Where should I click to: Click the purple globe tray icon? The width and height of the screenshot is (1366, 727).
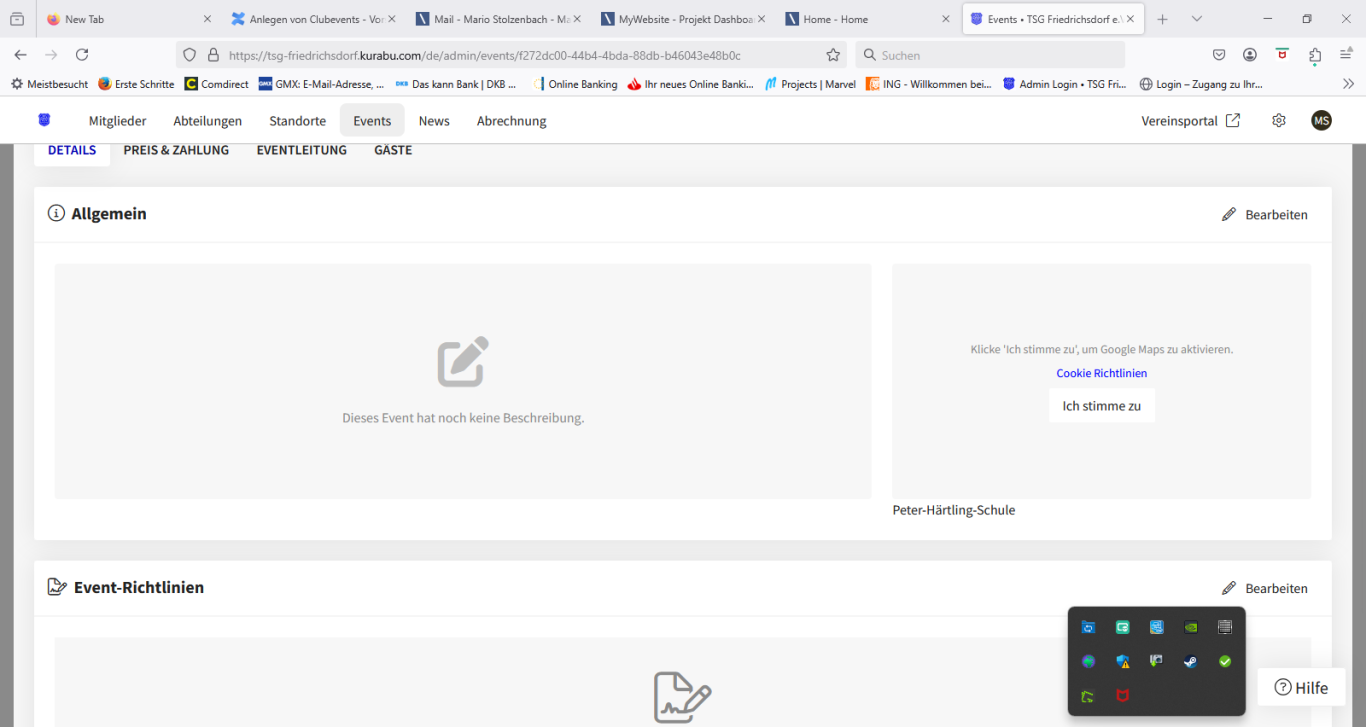point(1088,661)
